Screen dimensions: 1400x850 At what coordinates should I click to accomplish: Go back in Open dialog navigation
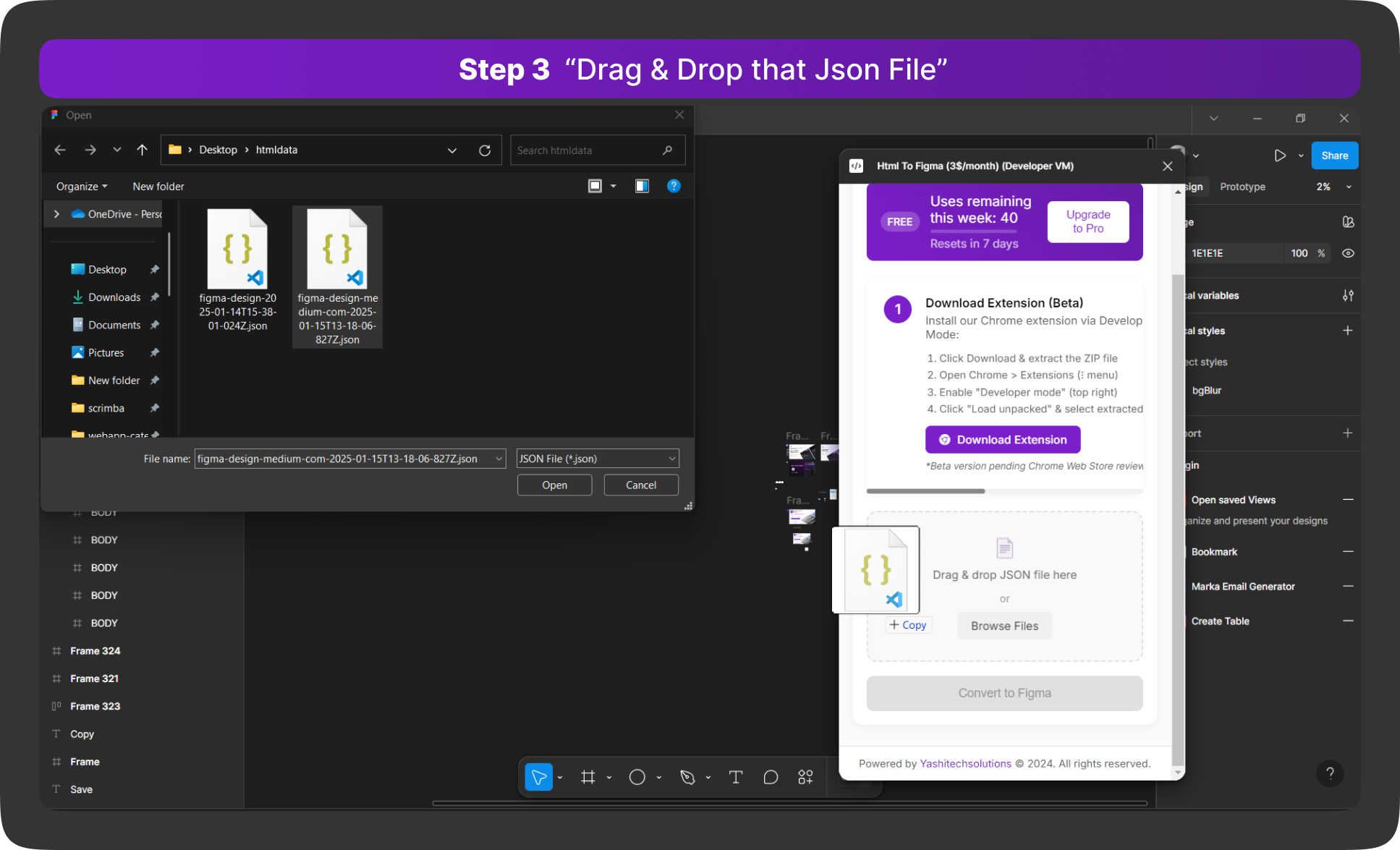click(60, 150)
